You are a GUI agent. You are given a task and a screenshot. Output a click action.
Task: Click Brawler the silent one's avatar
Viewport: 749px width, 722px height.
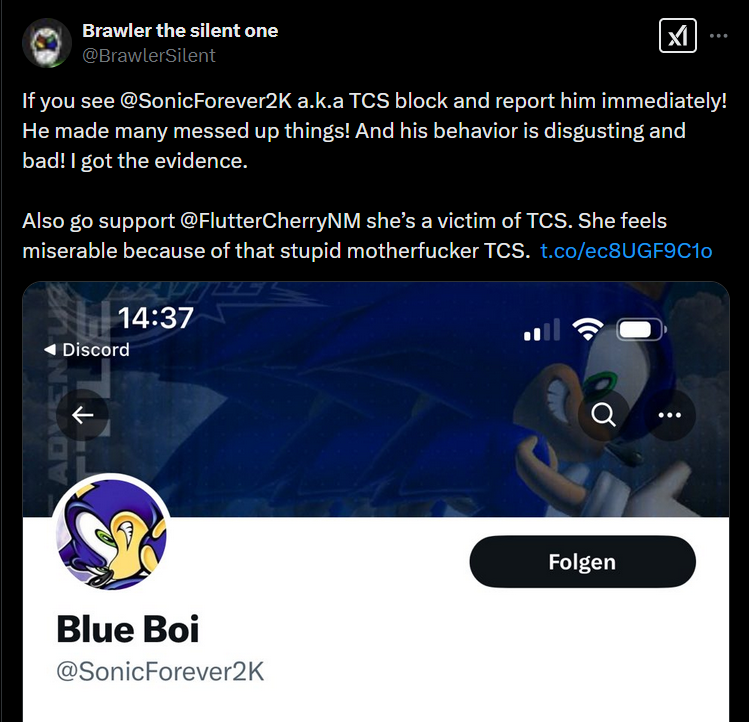pyautogui.click(x=47, y=43)
